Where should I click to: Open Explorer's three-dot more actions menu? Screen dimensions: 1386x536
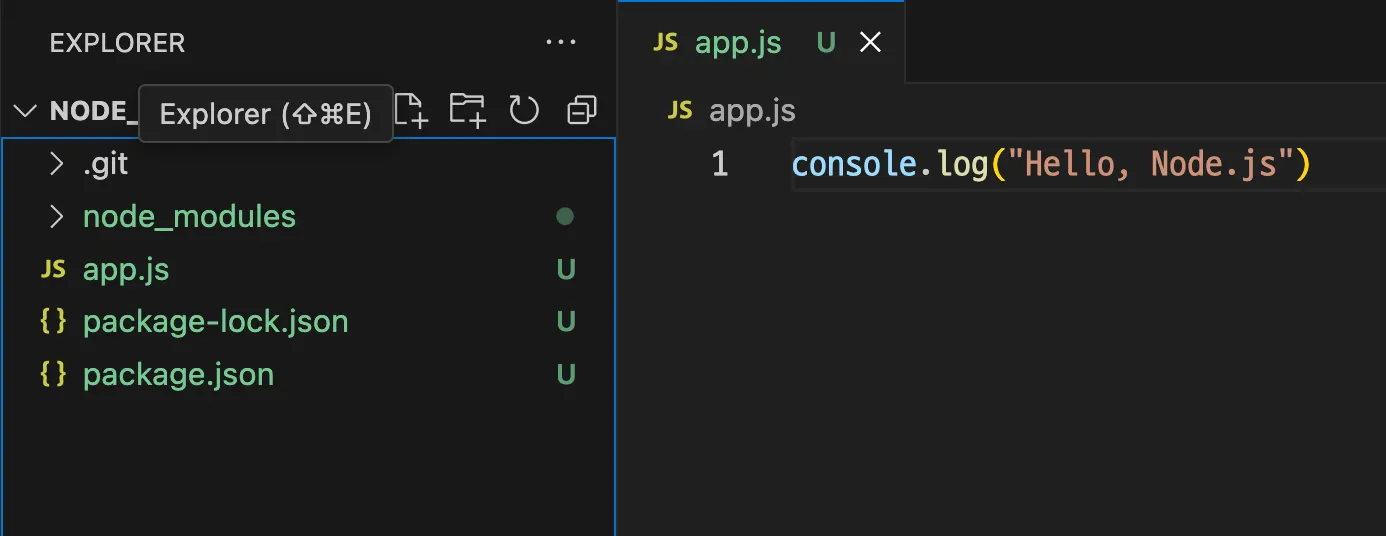[561, 43]
